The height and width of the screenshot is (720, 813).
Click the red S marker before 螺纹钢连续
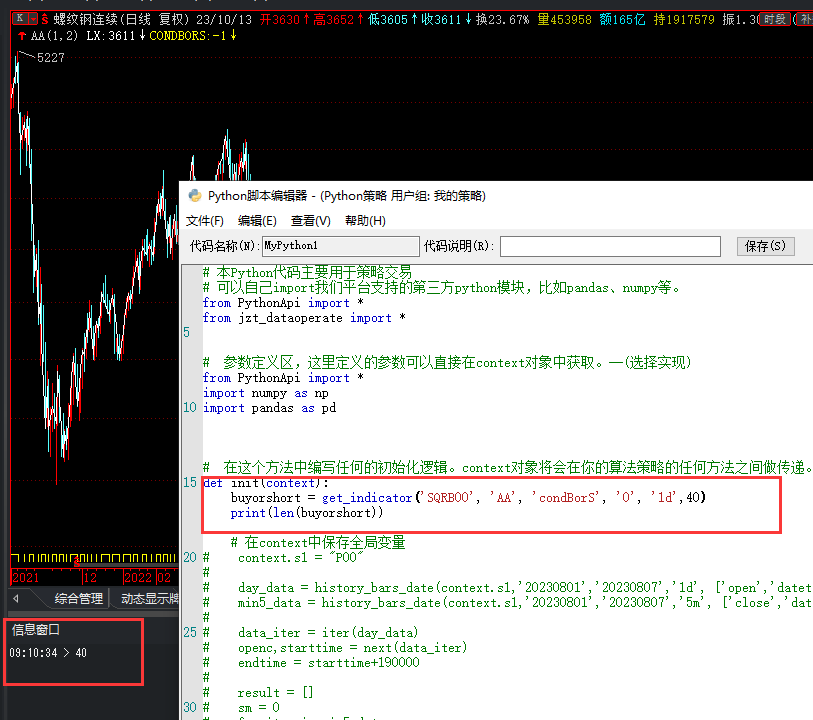click(45, 20)
